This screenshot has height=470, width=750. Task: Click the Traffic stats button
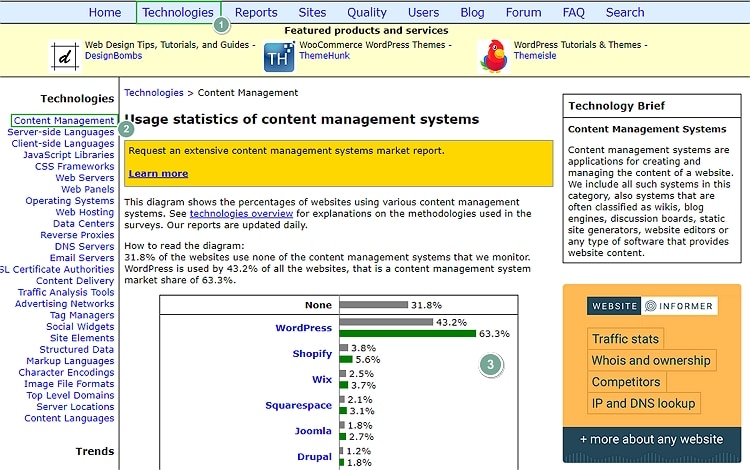(625, 339)
